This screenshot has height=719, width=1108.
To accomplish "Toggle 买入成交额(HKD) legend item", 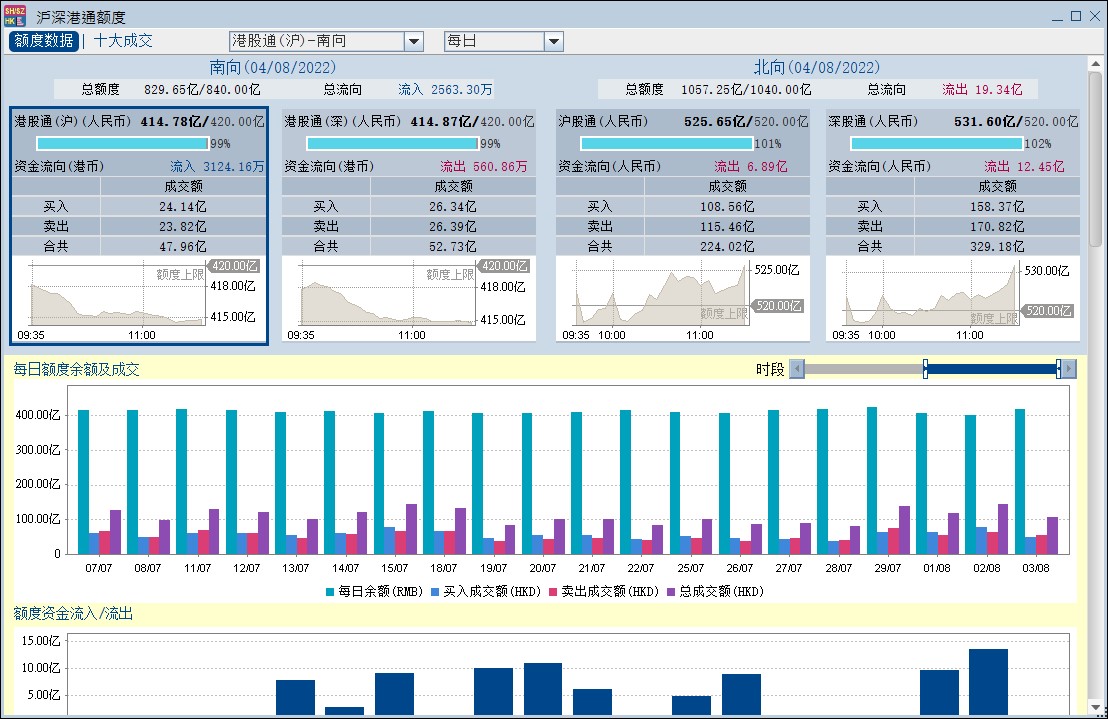I will (x=486, y=591).
